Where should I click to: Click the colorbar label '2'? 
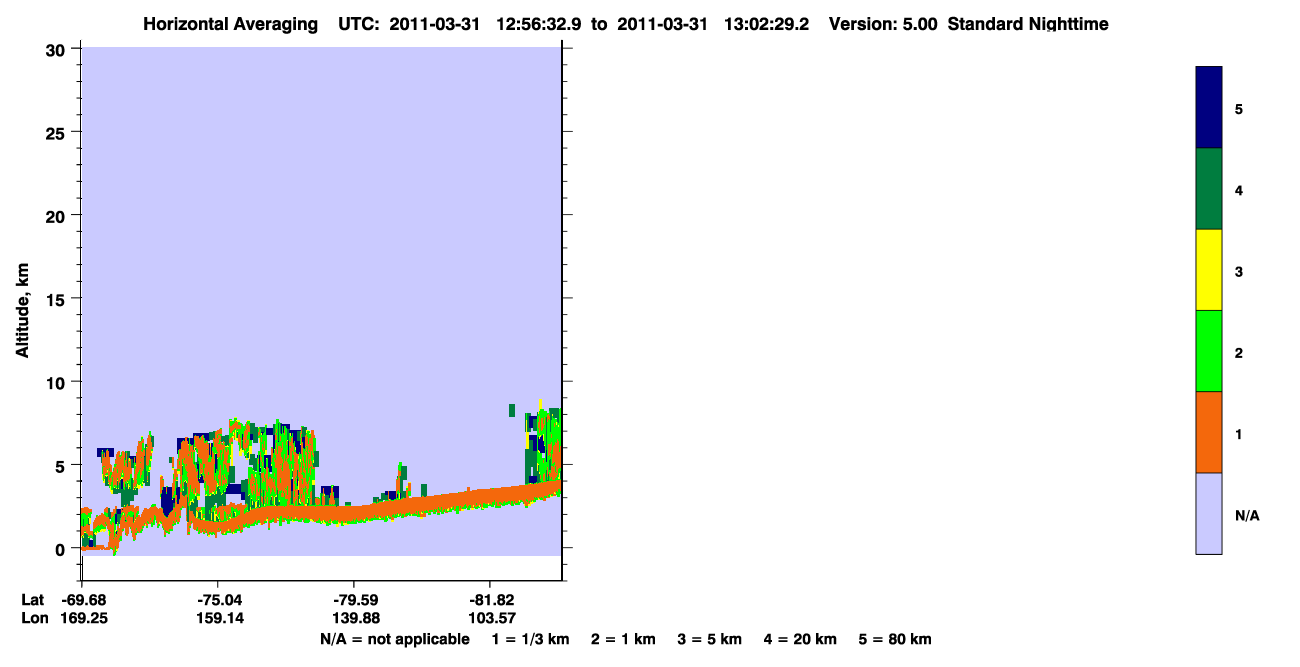pyautogui.click(x=1239, y=352)
